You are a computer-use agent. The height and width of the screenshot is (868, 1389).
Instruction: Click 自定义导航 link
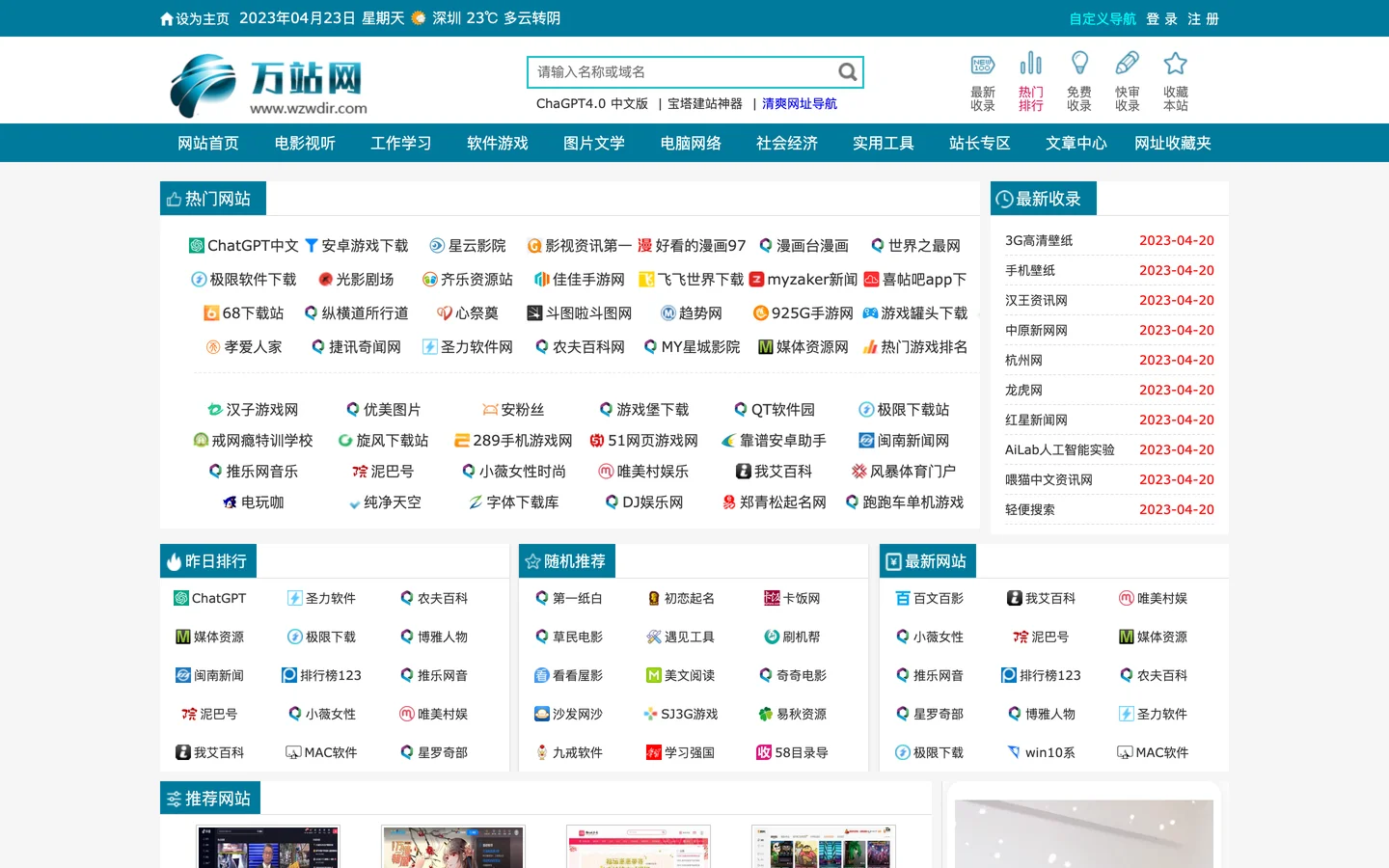1103,18
